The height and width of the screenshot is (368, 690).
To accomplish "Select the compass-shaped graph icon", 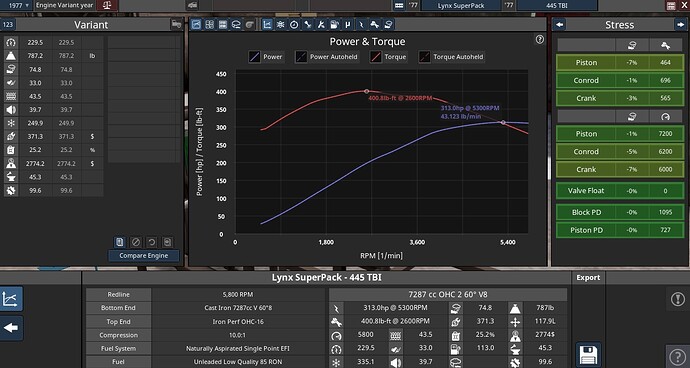I will [x=321, y=25].
